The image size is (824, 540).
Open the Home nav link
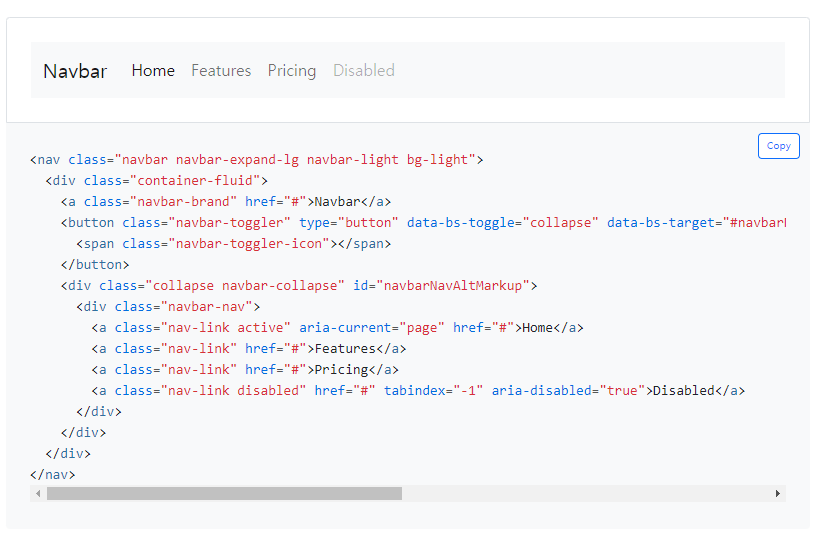[153, 70]
